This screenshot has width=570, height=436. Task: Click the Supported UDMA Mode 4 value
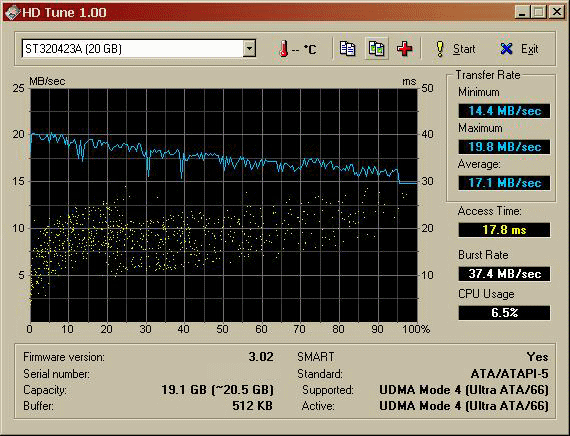463,390
